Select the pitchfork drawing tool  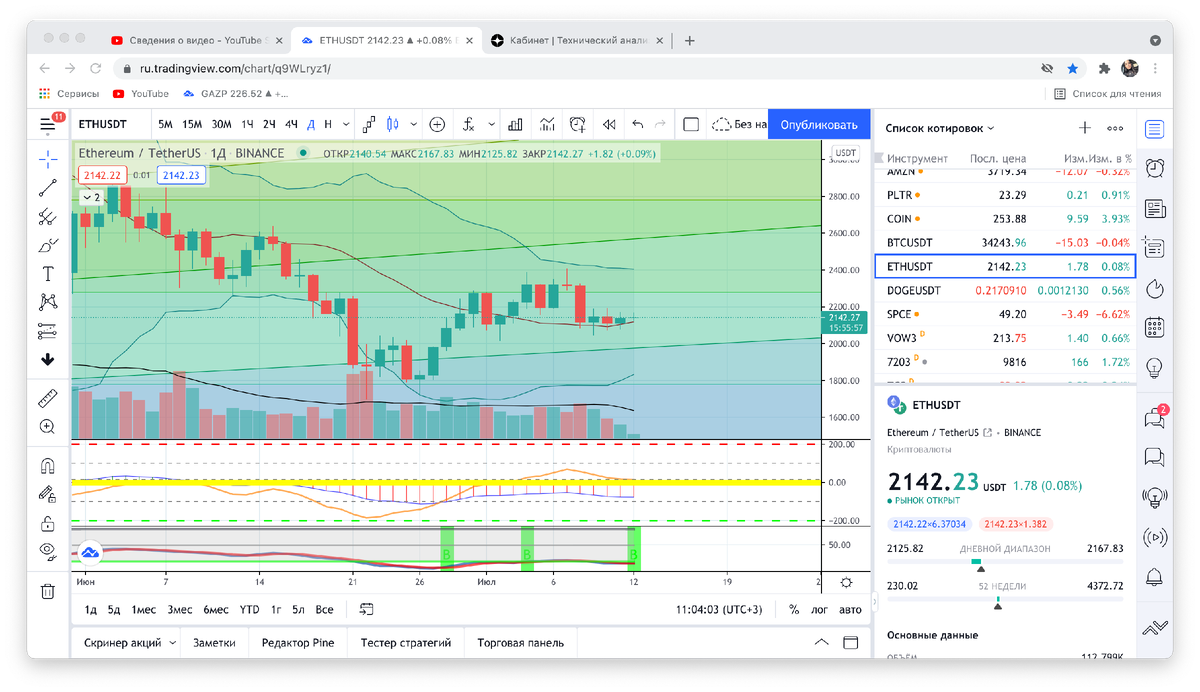(47, 216)
